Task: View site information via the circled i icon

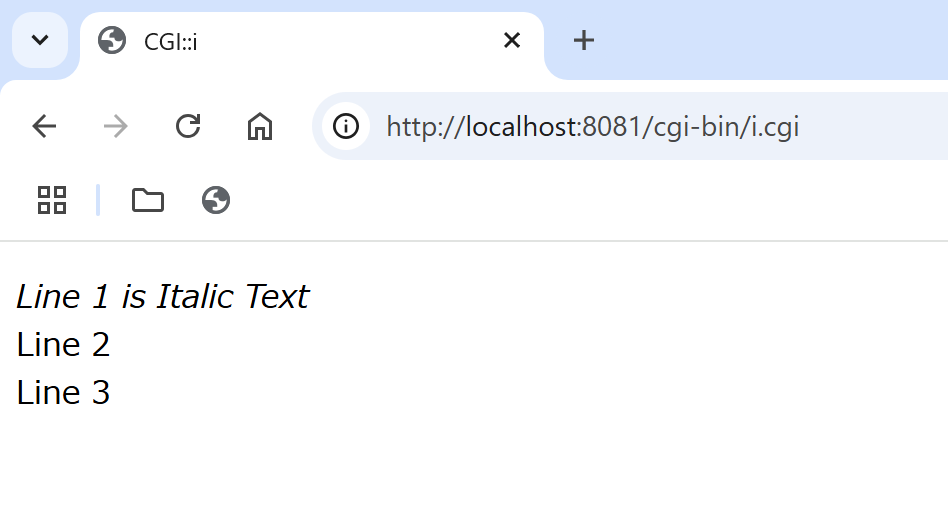Action: point(346,126)
